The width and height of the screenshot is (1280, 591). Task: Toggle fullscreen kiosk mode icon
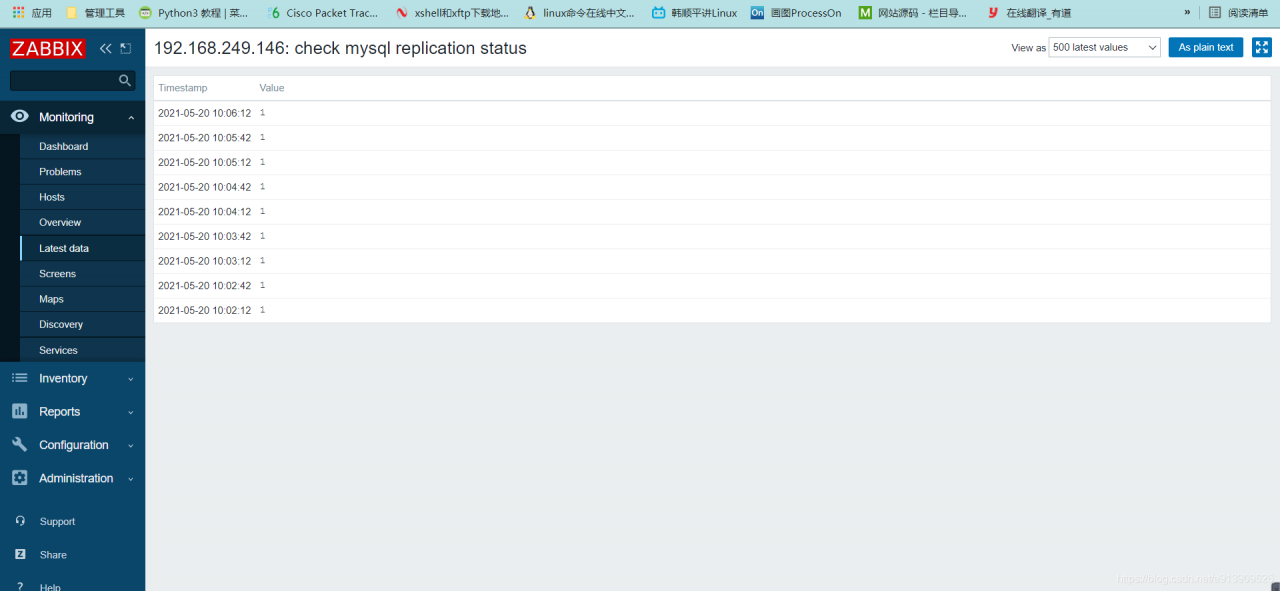tap(1261, 47)
